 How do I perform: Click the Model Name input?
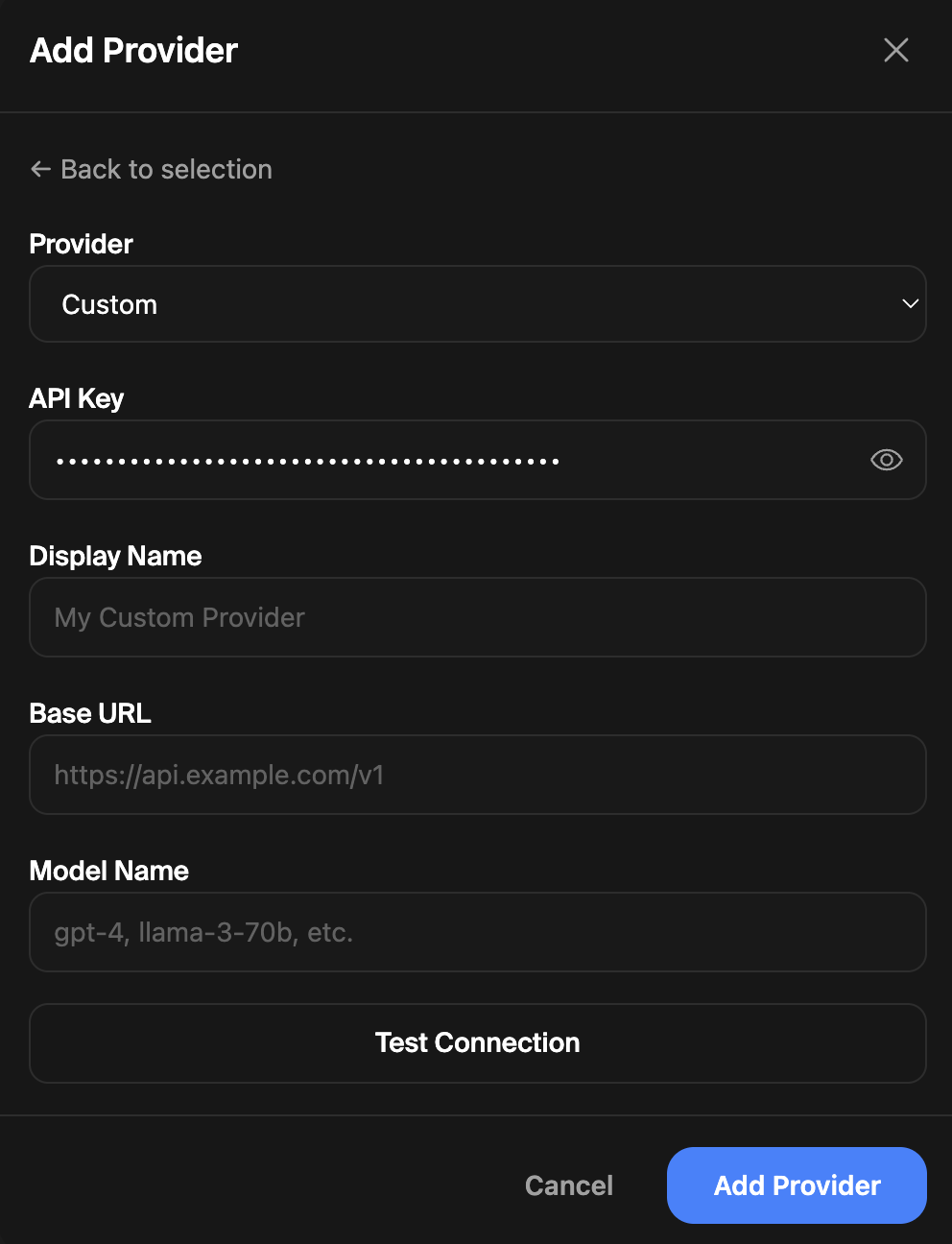(478, 932)
